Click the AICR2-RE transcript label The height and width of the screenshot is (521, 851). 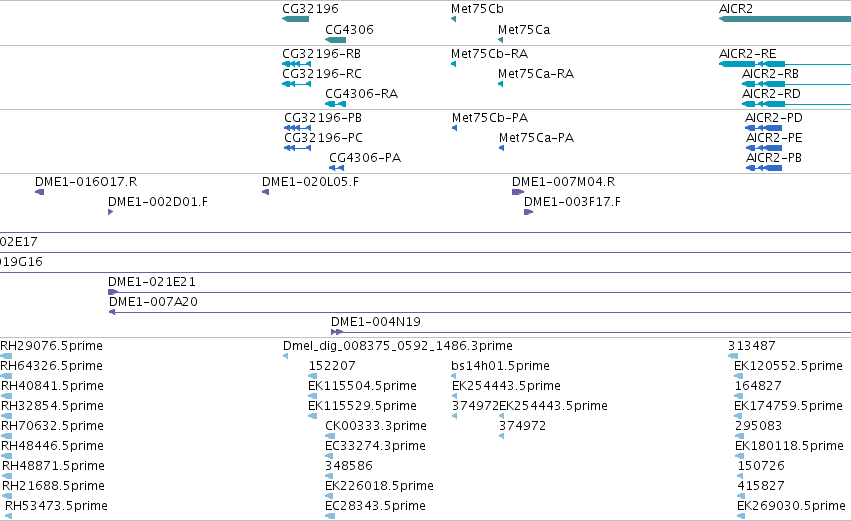click(x=747, y=53)
